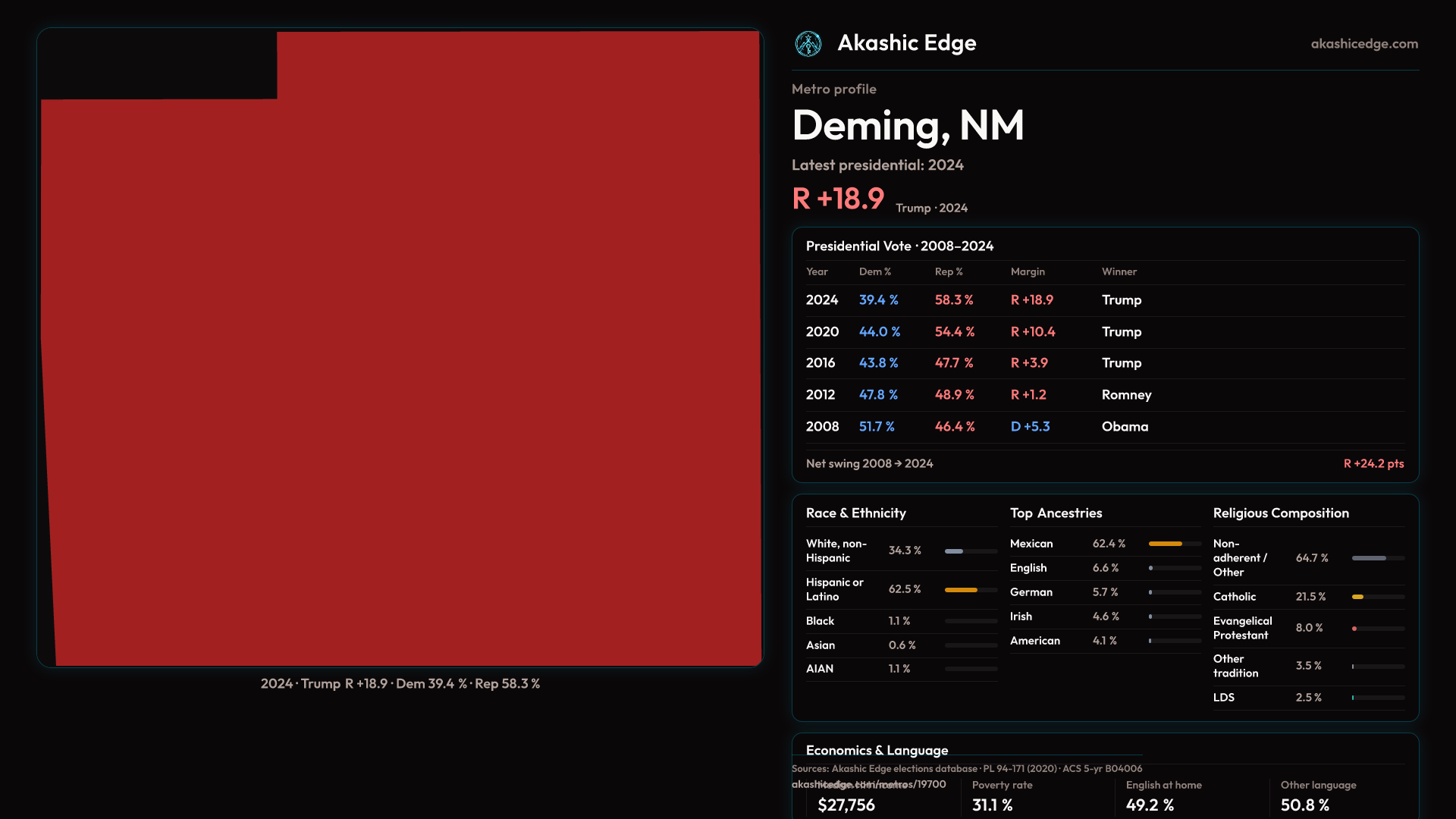This screenshot has height=819, width=1456.
Task: Click the Religious Composition heading
Action: tap(1280, 513)
